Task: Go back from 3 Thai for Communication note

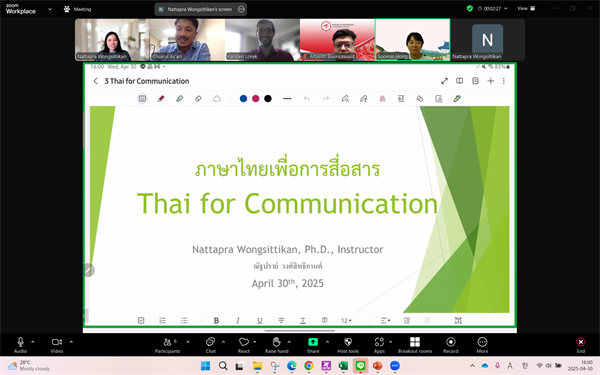Action: click(96, 81)
